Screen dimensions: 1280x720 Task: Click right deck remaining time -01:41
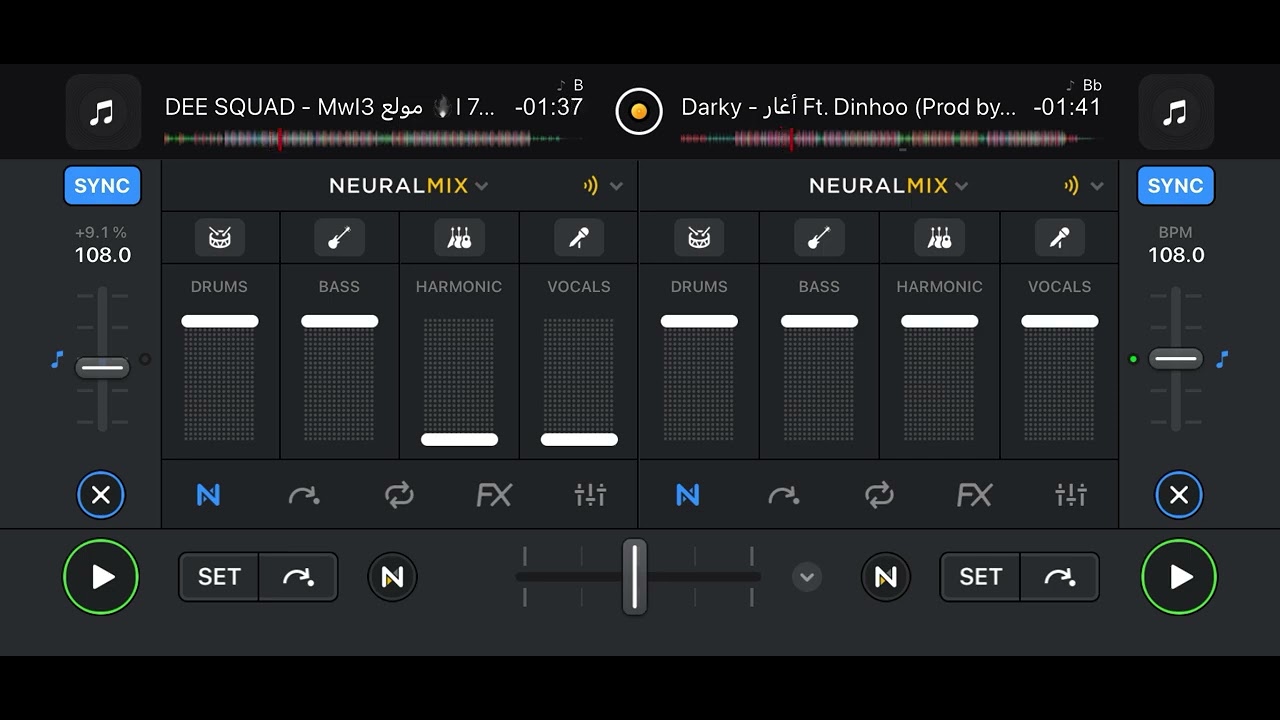[x=1067, y=107]
